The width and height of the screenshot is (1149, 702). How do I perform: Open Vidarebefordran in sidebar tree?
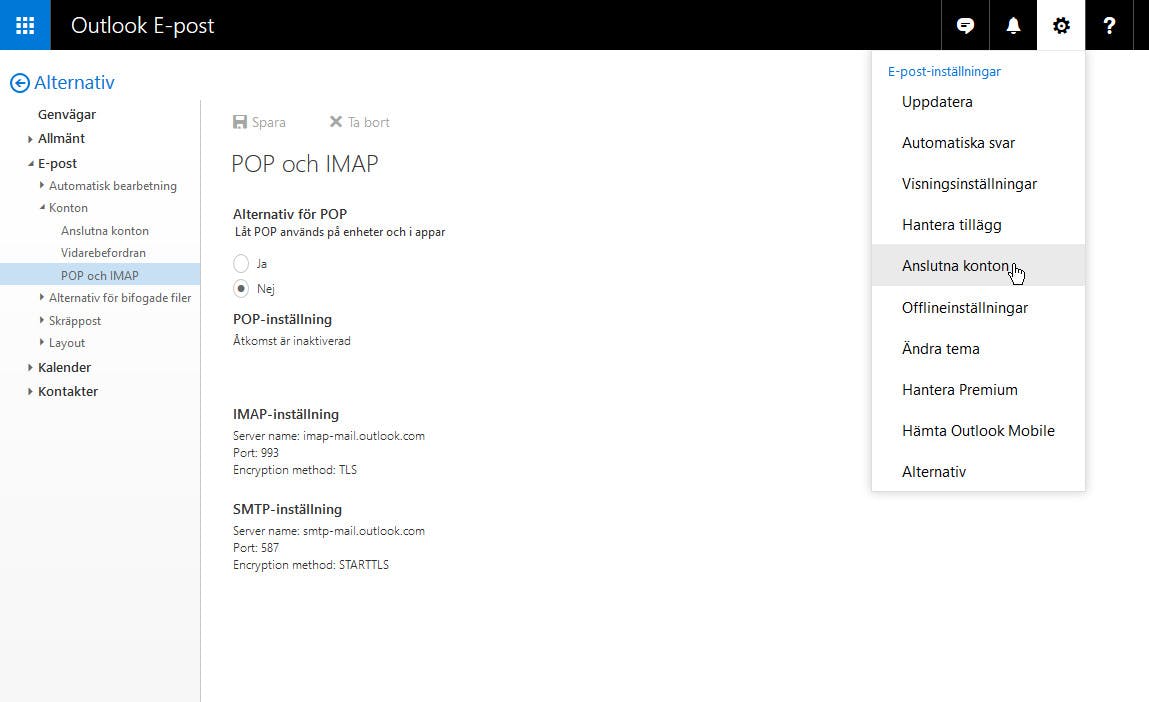103,253
